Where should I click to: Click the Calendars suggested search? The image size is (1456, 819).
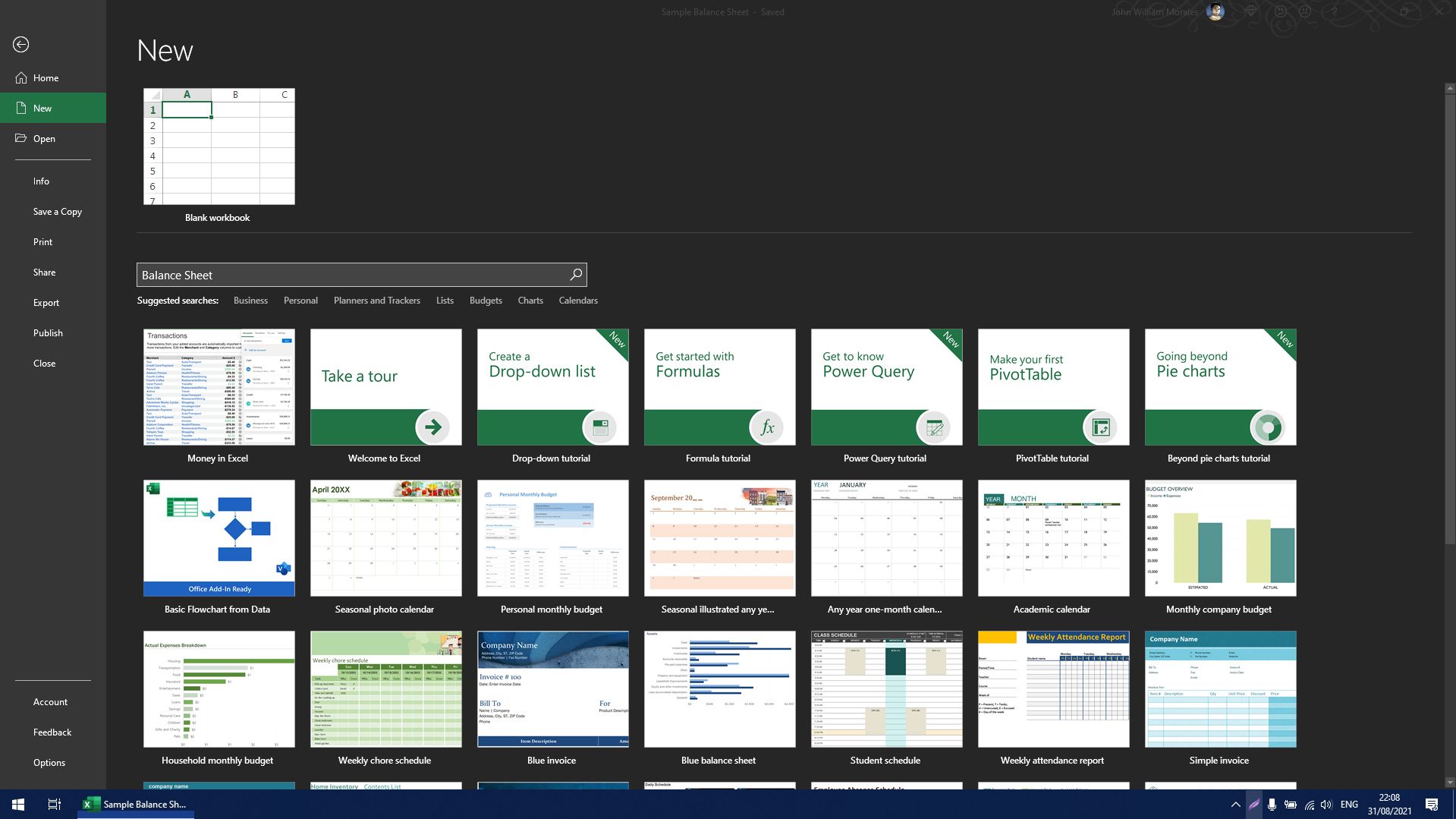point(578,301)
